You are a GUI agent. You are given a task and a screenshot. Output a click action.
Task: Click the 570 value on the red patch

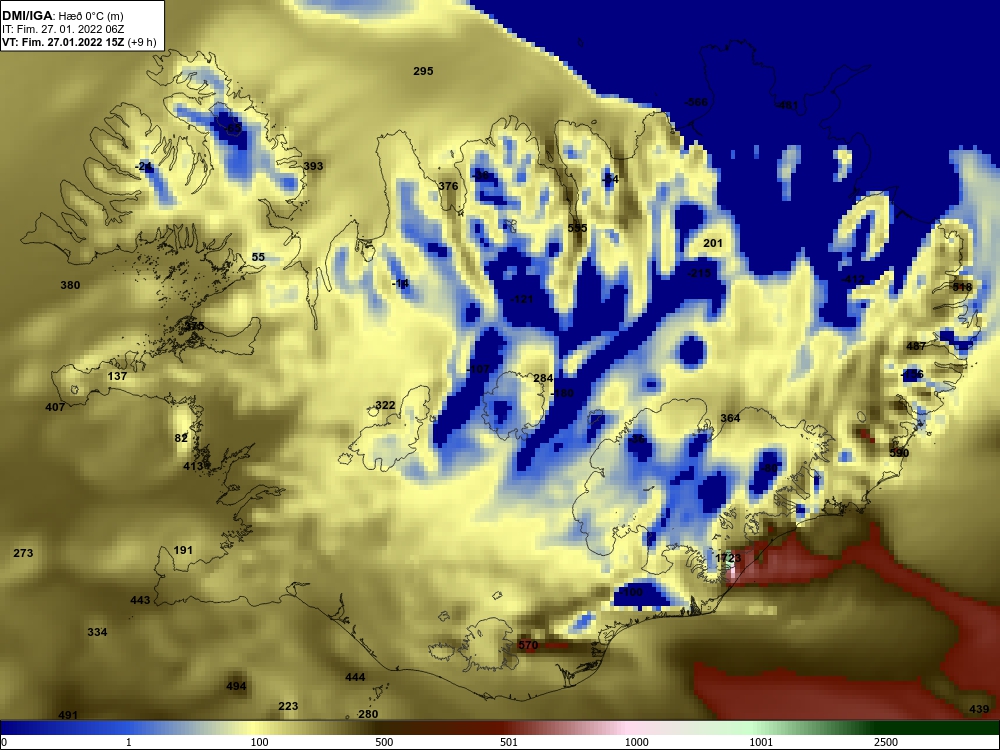tap(528, 645)
